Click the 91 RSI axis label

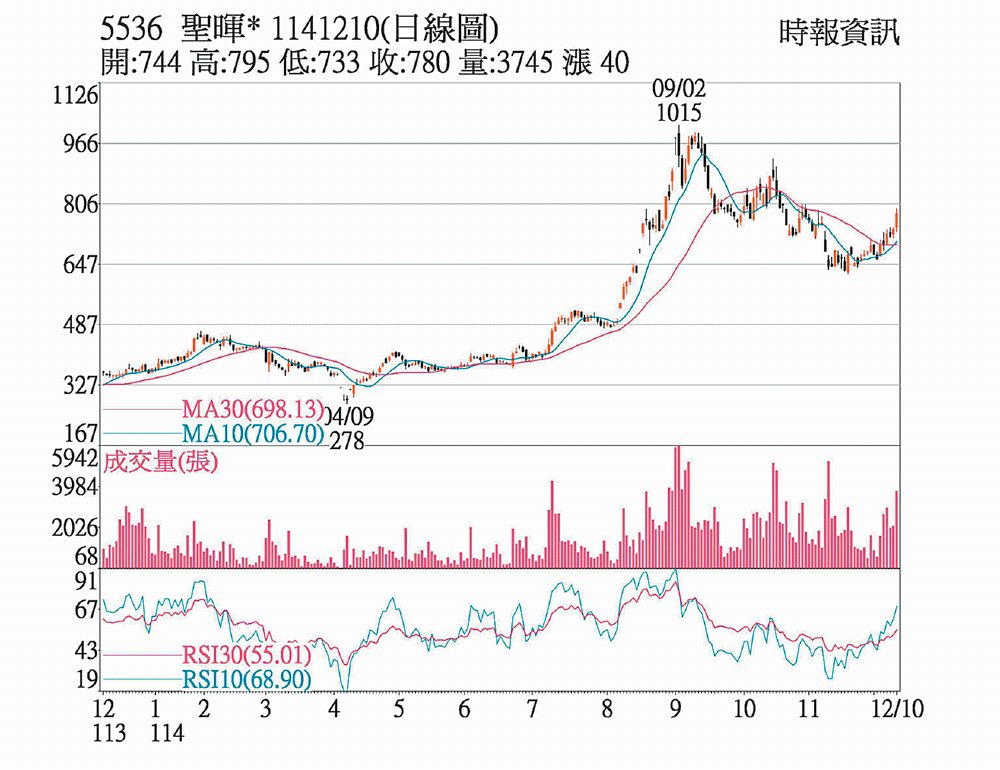coord(88,581)
